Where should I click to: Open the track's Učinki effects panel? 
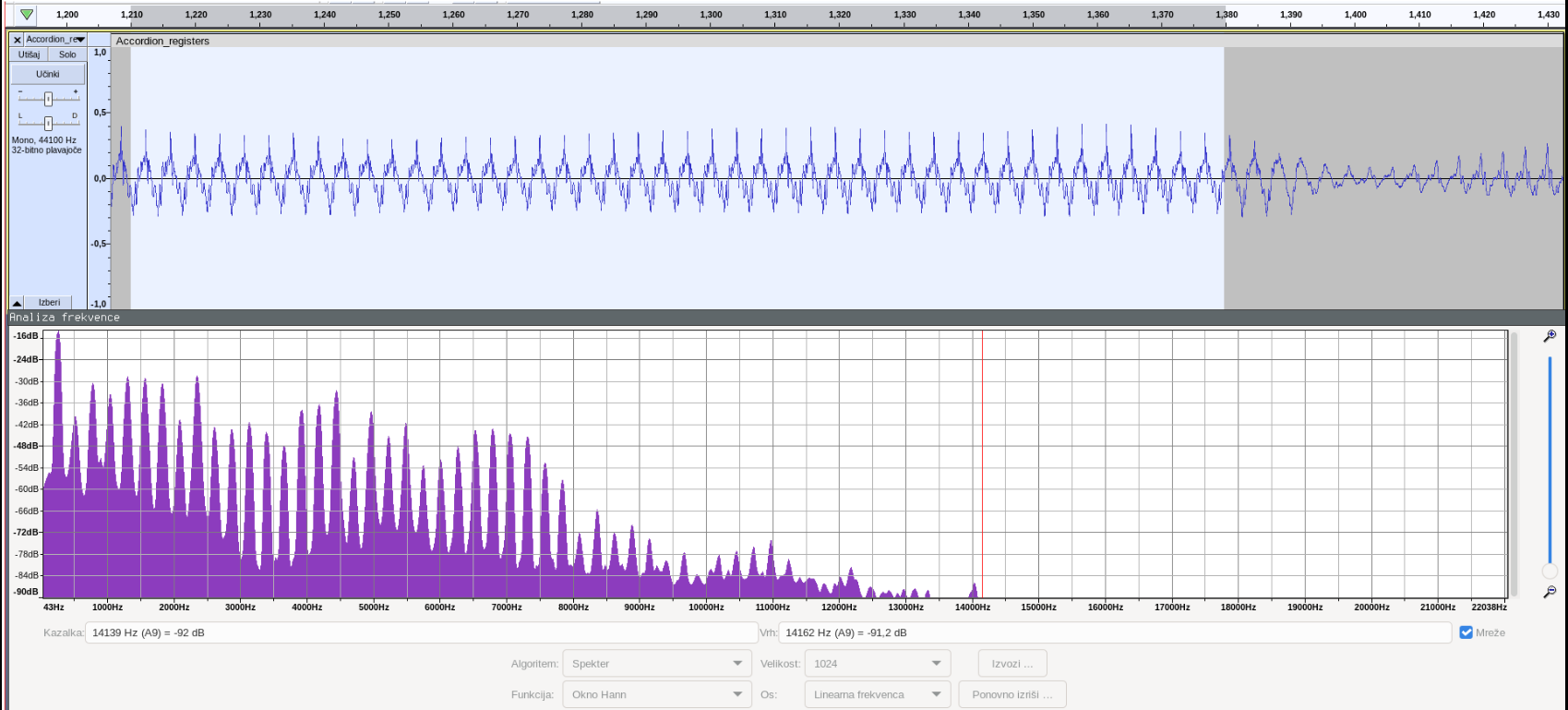pyautogui.click(x=48, y=74)
